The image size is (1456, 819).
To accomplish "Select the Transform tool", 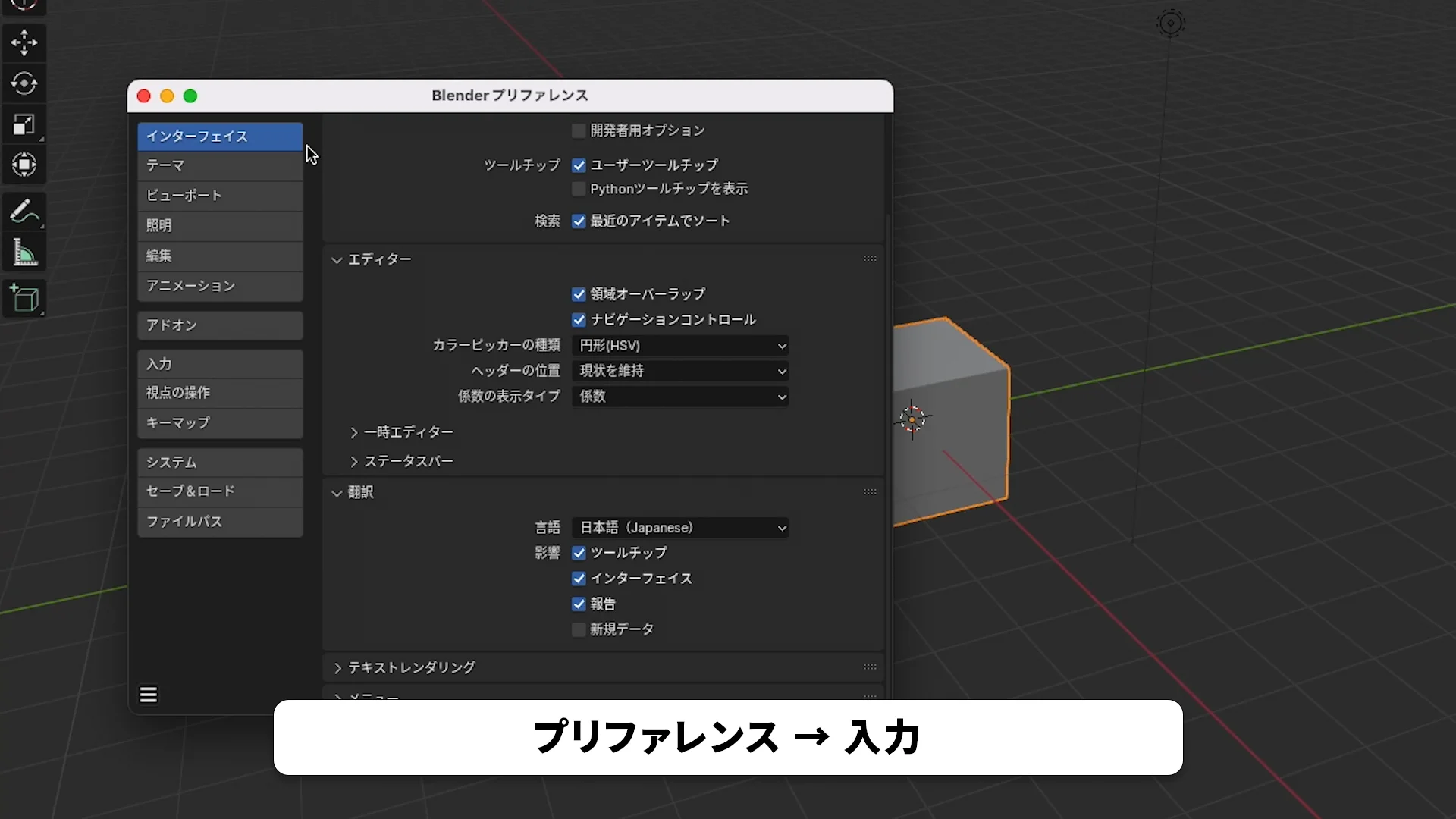I will [24, 165].
